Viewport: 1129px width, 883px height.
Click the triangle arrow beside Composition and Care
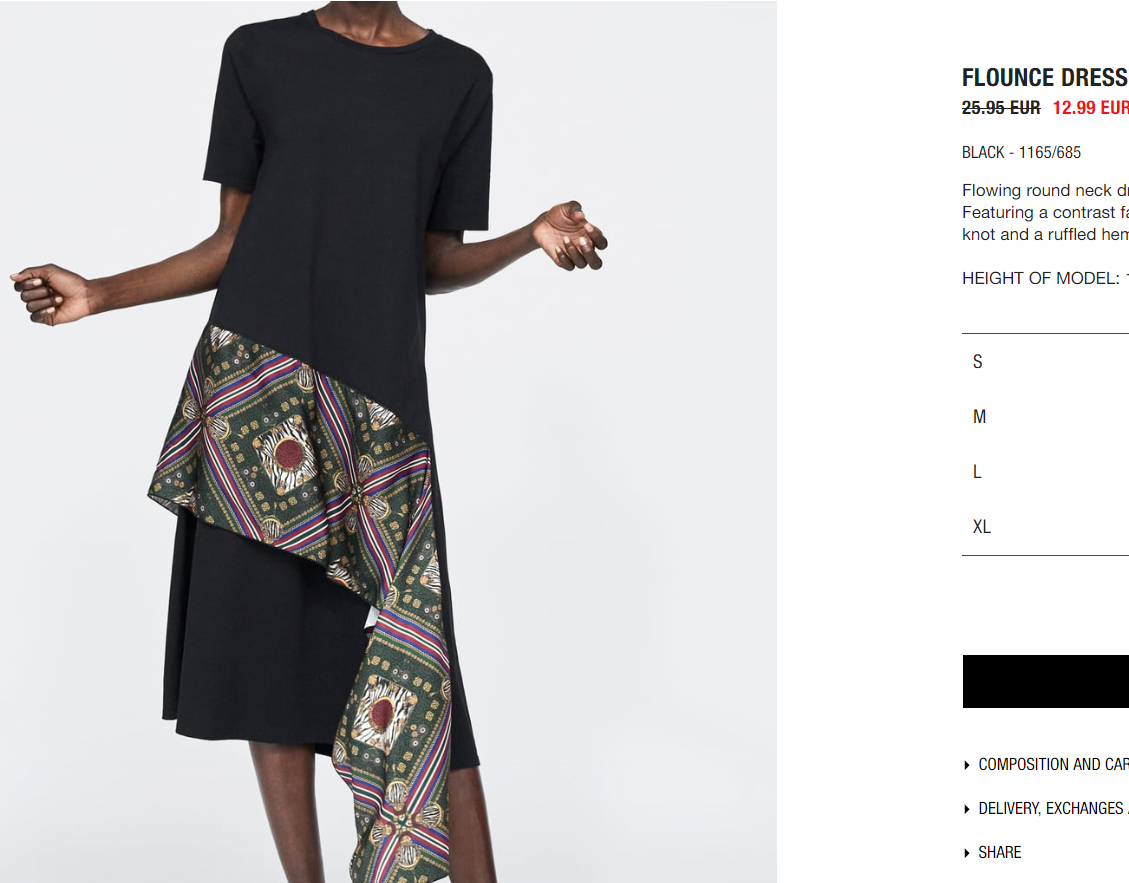tap(967, 765)
